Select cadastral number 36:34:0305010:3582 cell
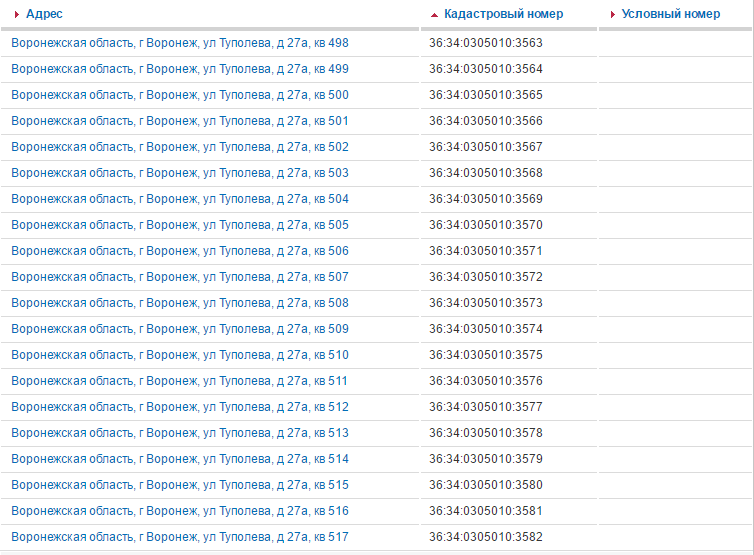 pos(485,537)
